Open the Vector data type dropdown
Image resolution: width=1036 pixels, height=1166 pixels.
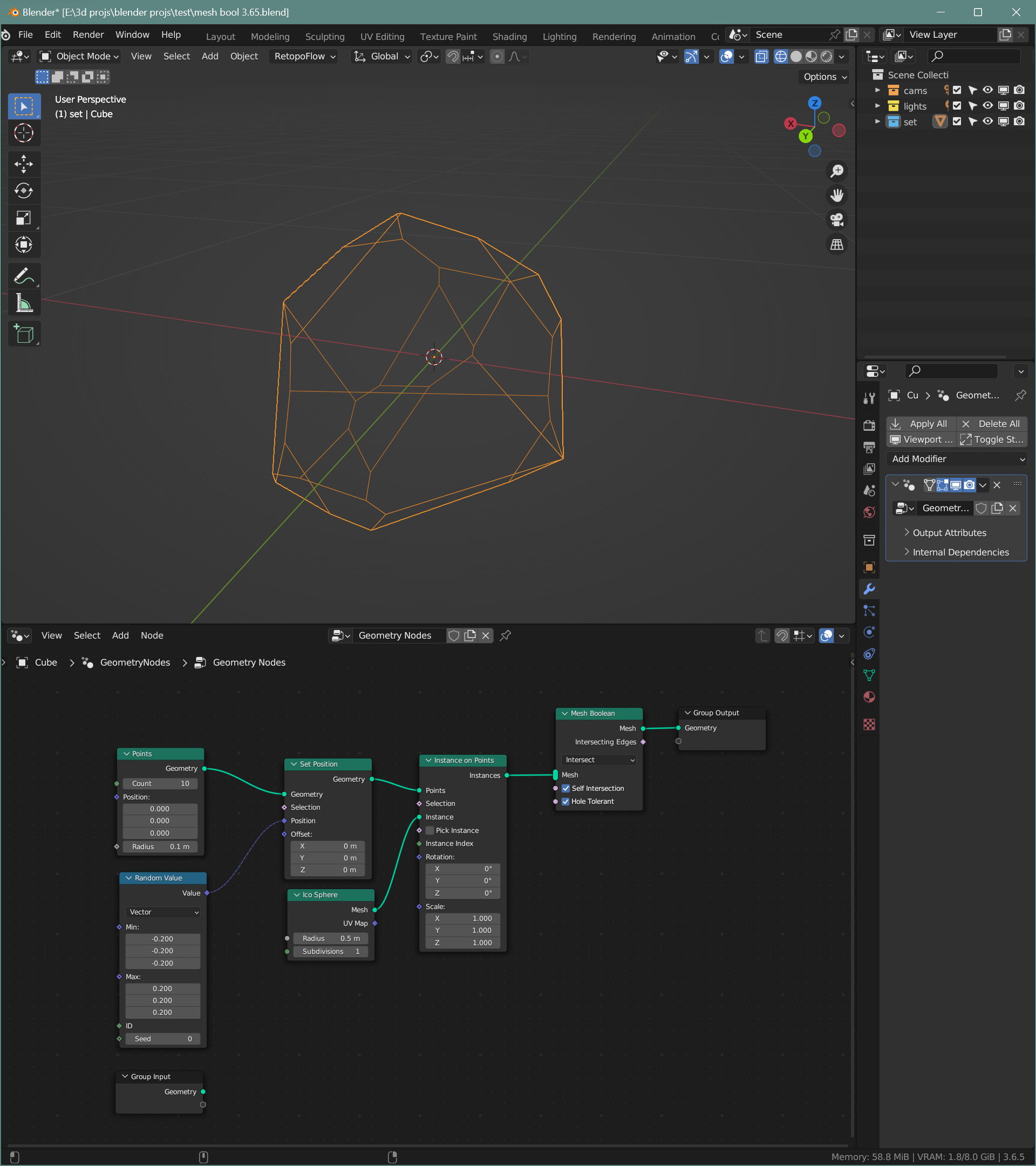click(163, 912)
